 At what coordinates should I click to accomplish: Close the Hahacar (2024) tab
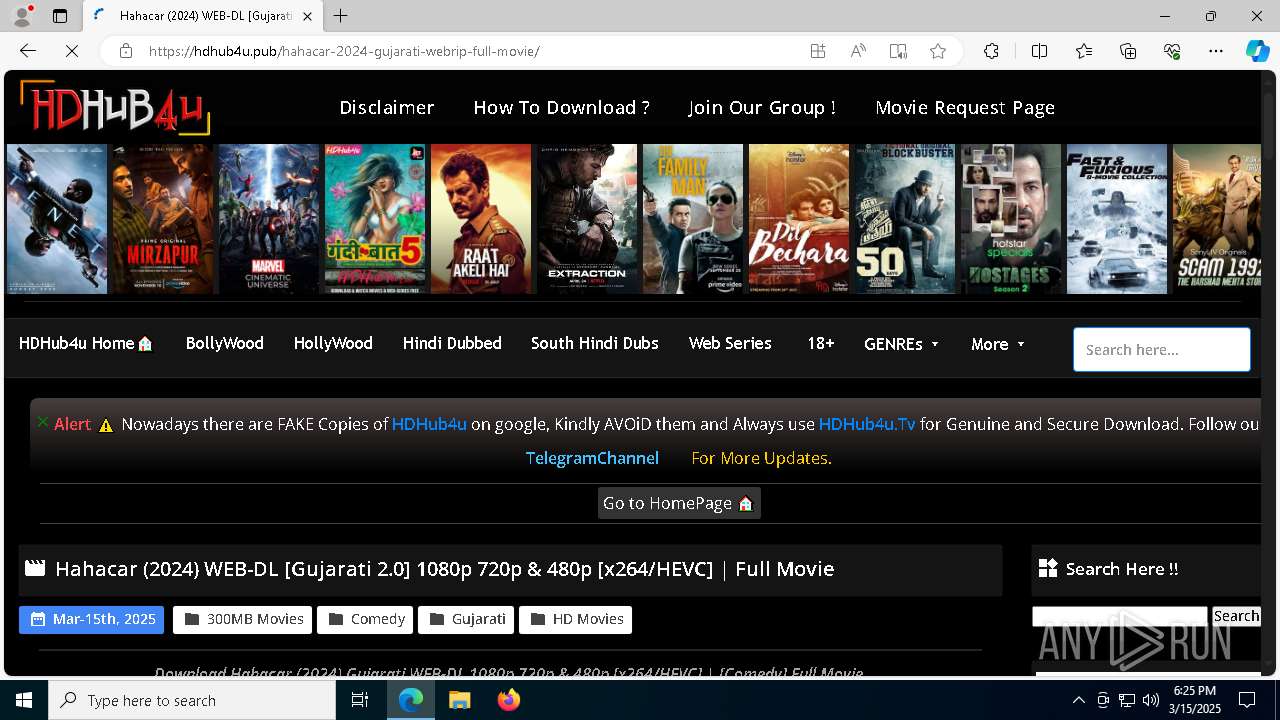[x=307, y=16]
